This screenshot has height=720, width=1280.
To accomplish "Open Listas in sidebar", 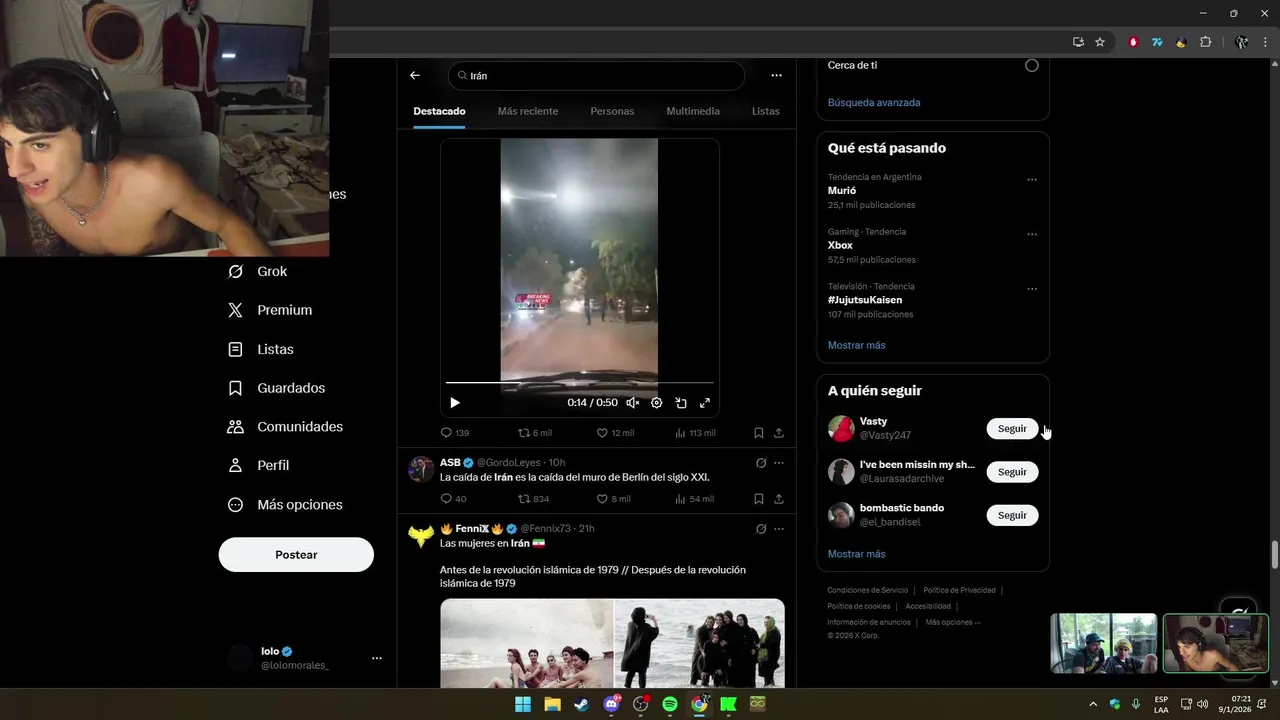I will coord(262,349).
